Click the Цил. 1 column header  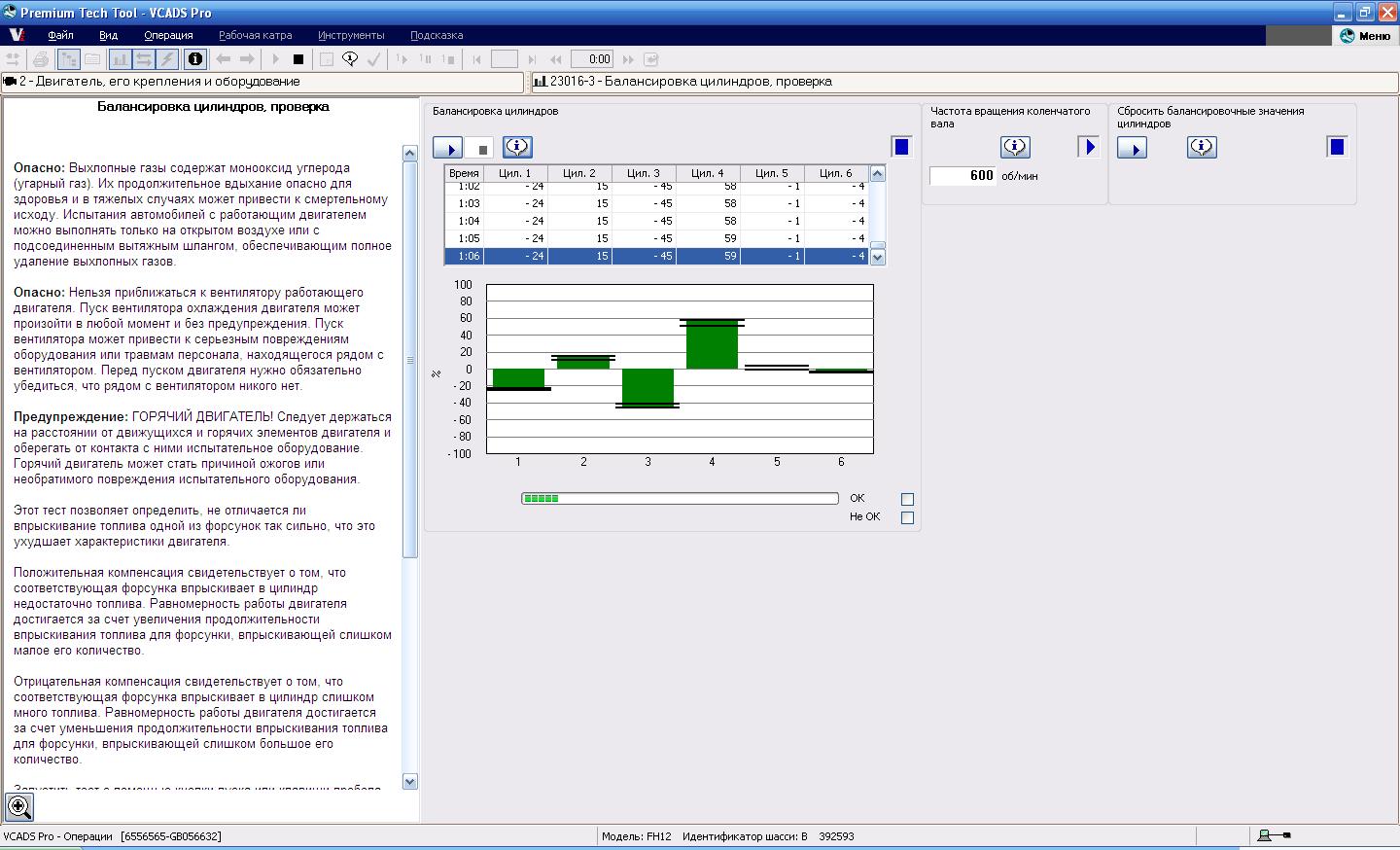point(515,173)
